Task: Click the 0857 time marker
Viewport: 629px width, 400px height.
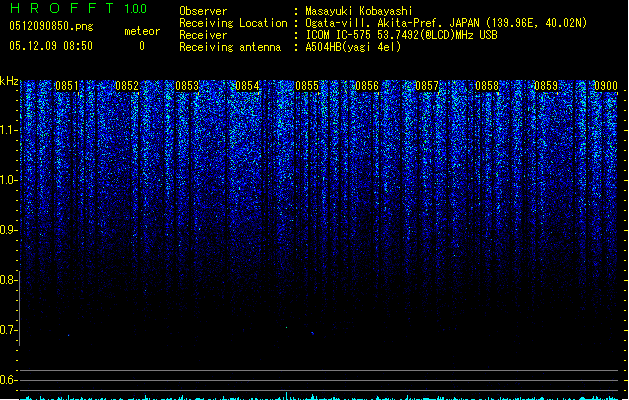Action: pos(427,86)
